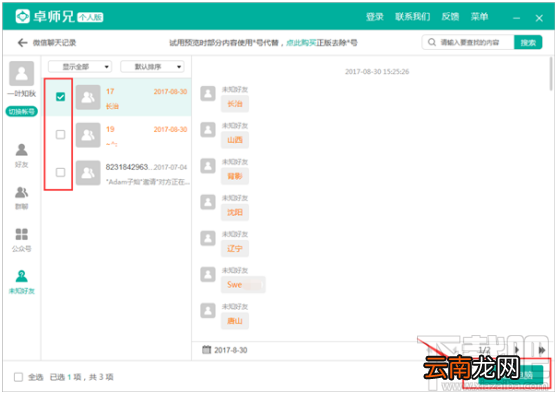Click the search magnifier icon

[x=432, y=42]
